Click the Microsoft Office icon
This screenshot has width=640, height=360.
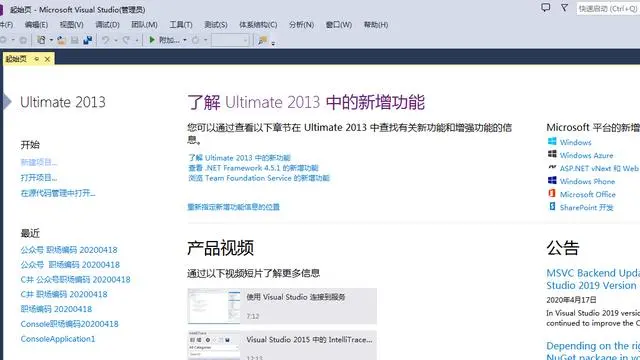[x=552, y=193]
